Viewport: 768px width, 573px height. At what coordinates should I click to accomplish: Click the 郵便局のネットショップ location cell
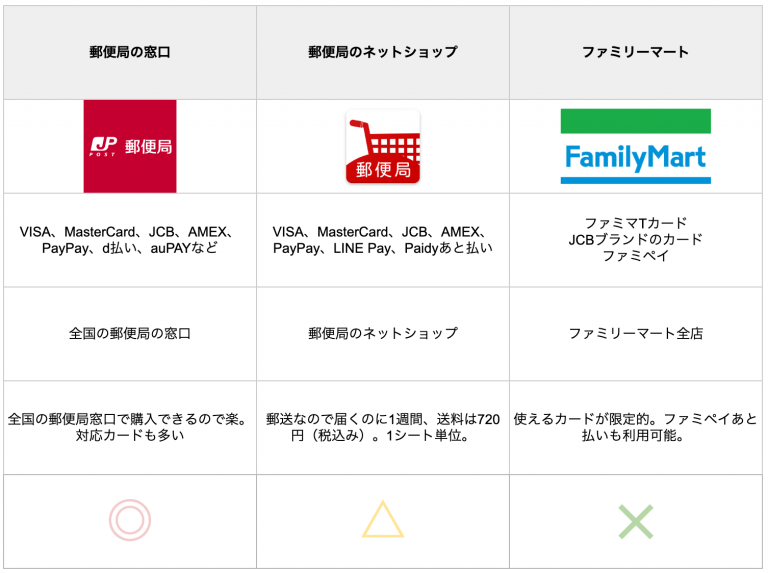(x=383, y=333)
